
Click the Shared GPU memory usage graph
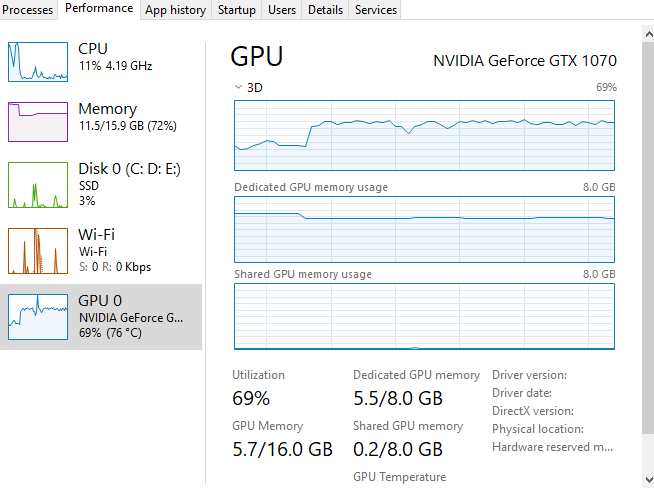pos(425,316)
